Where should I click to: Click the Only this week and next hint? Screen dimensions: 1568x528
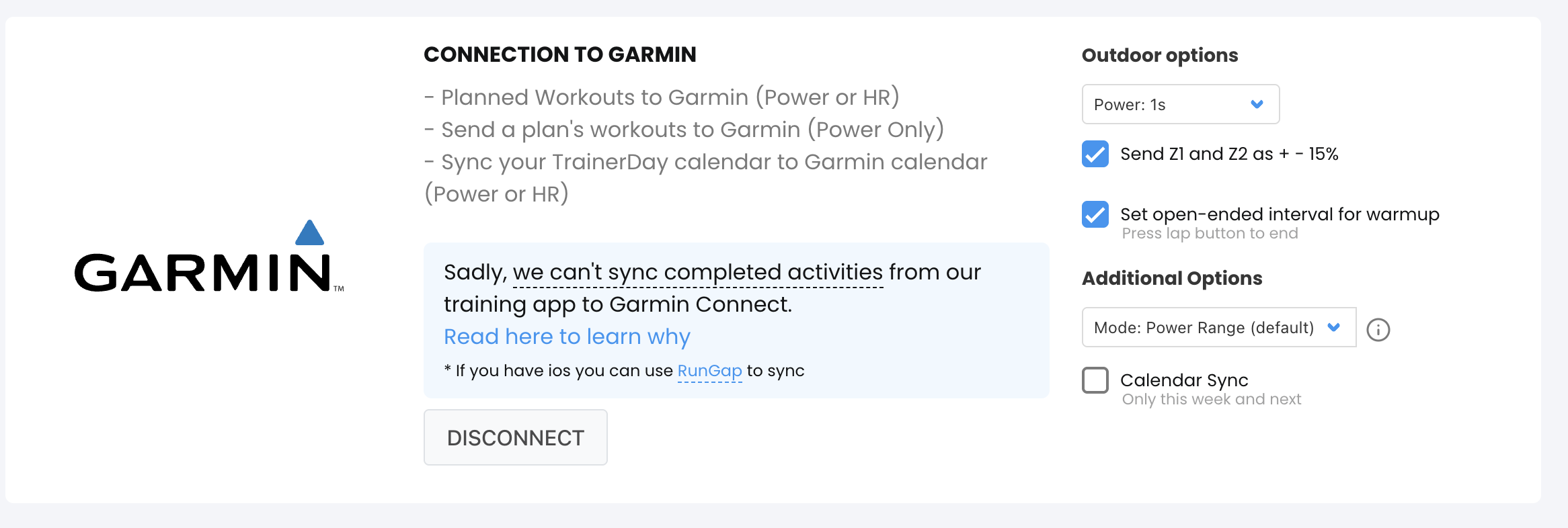[1211, 400]
